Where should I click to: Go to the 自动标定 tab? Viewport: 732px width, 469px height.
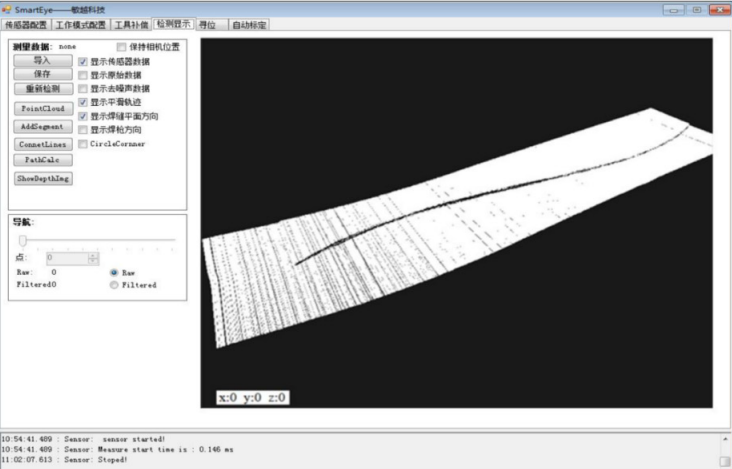(249, 25)
